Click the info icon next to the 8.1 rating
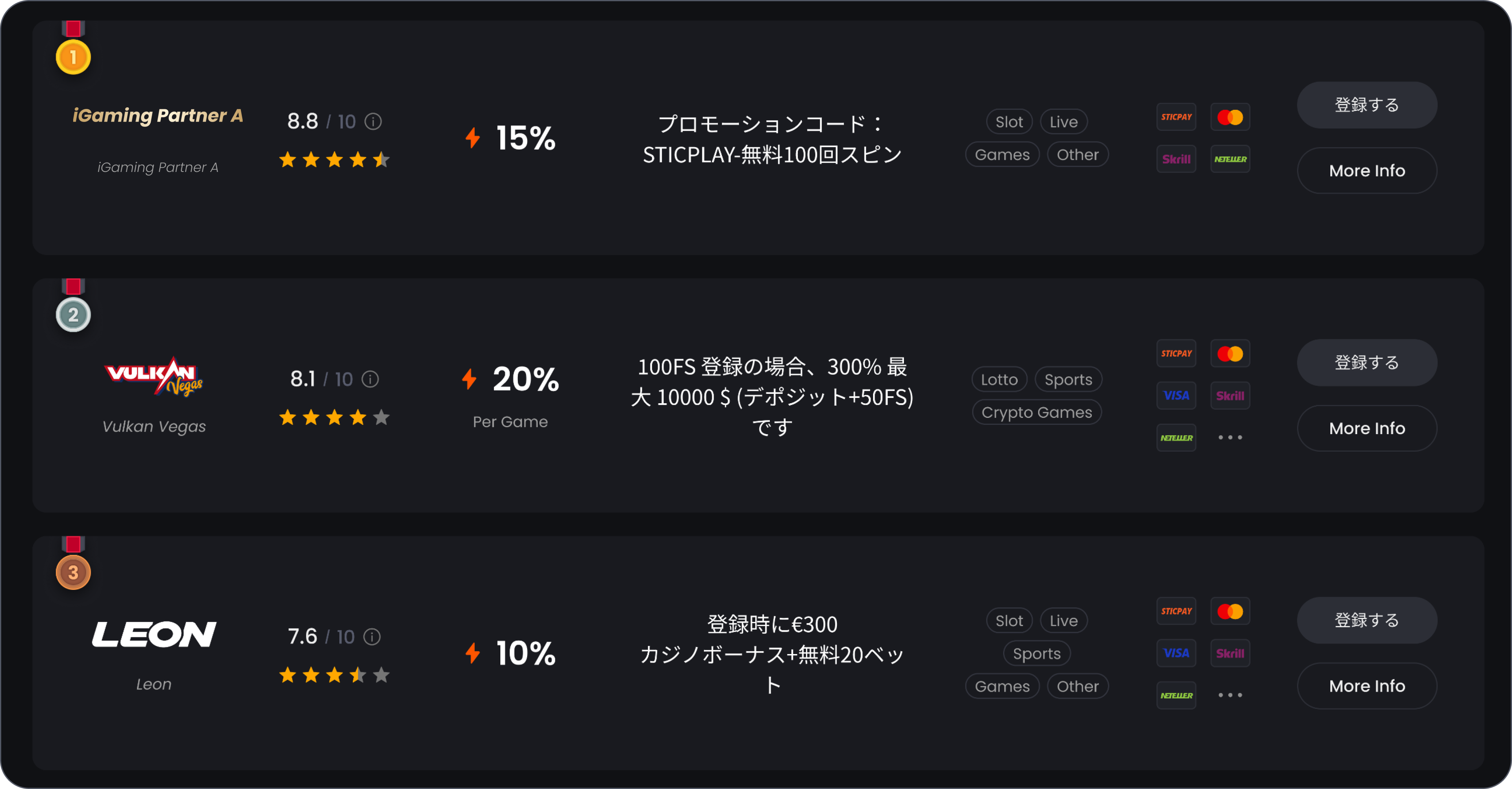Image resolution: width=1512 pixels, height=789 pixels. pyautogui.click(x=370, y=379)
